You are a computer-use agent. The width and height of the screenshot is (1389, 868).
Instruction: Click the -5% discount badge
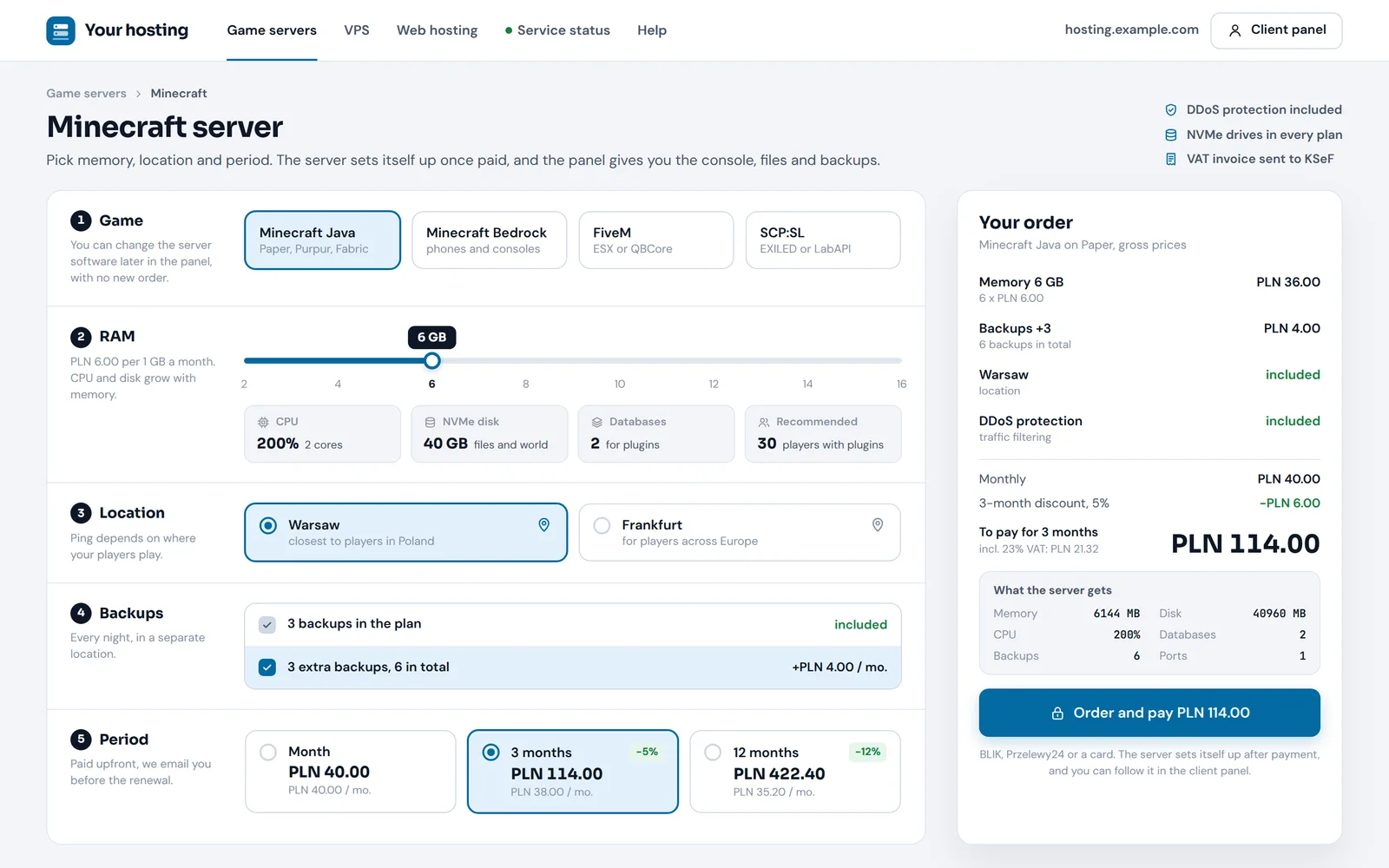click(x=647, y=752)
